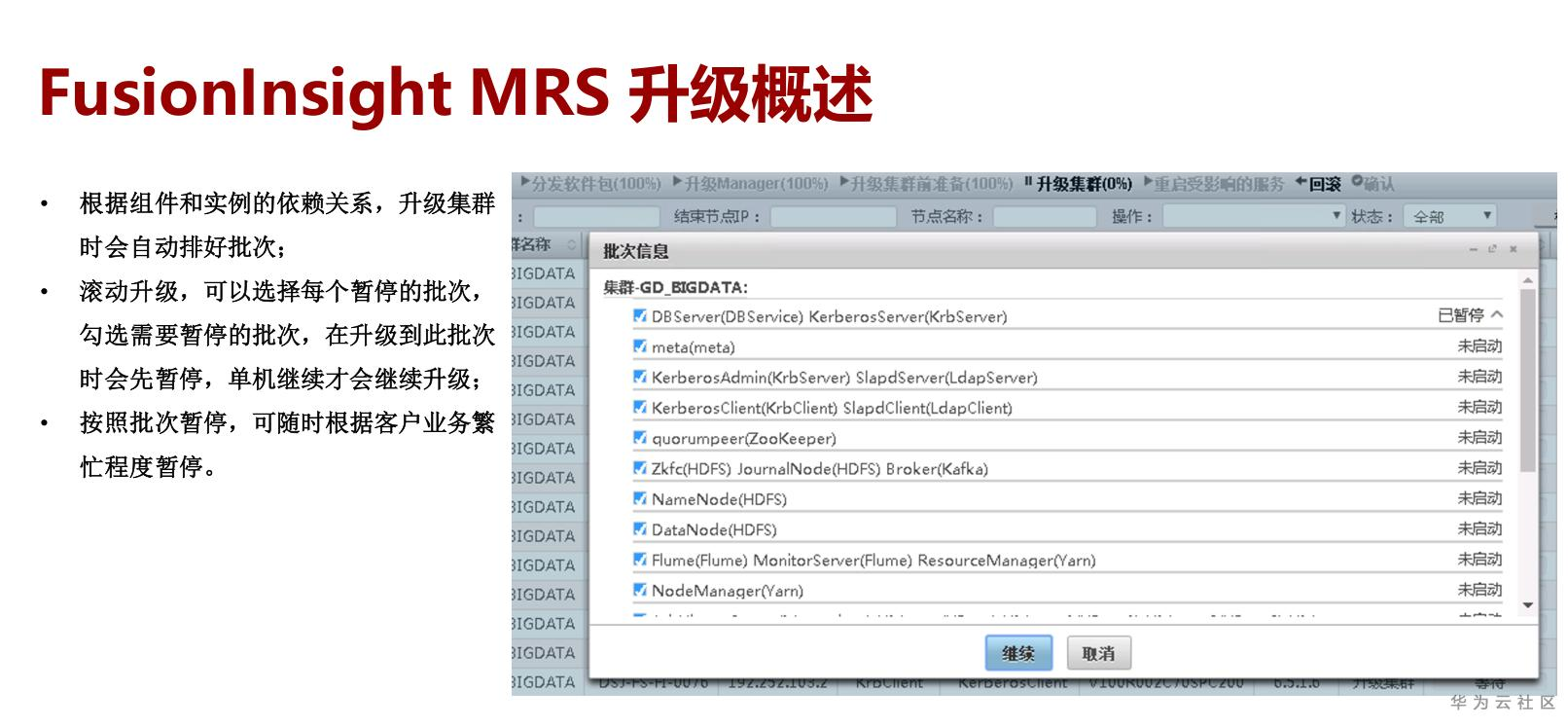Click the 节点名称 input field
Viewport: 1568px width, 727px height.
tap(1045, 216)
